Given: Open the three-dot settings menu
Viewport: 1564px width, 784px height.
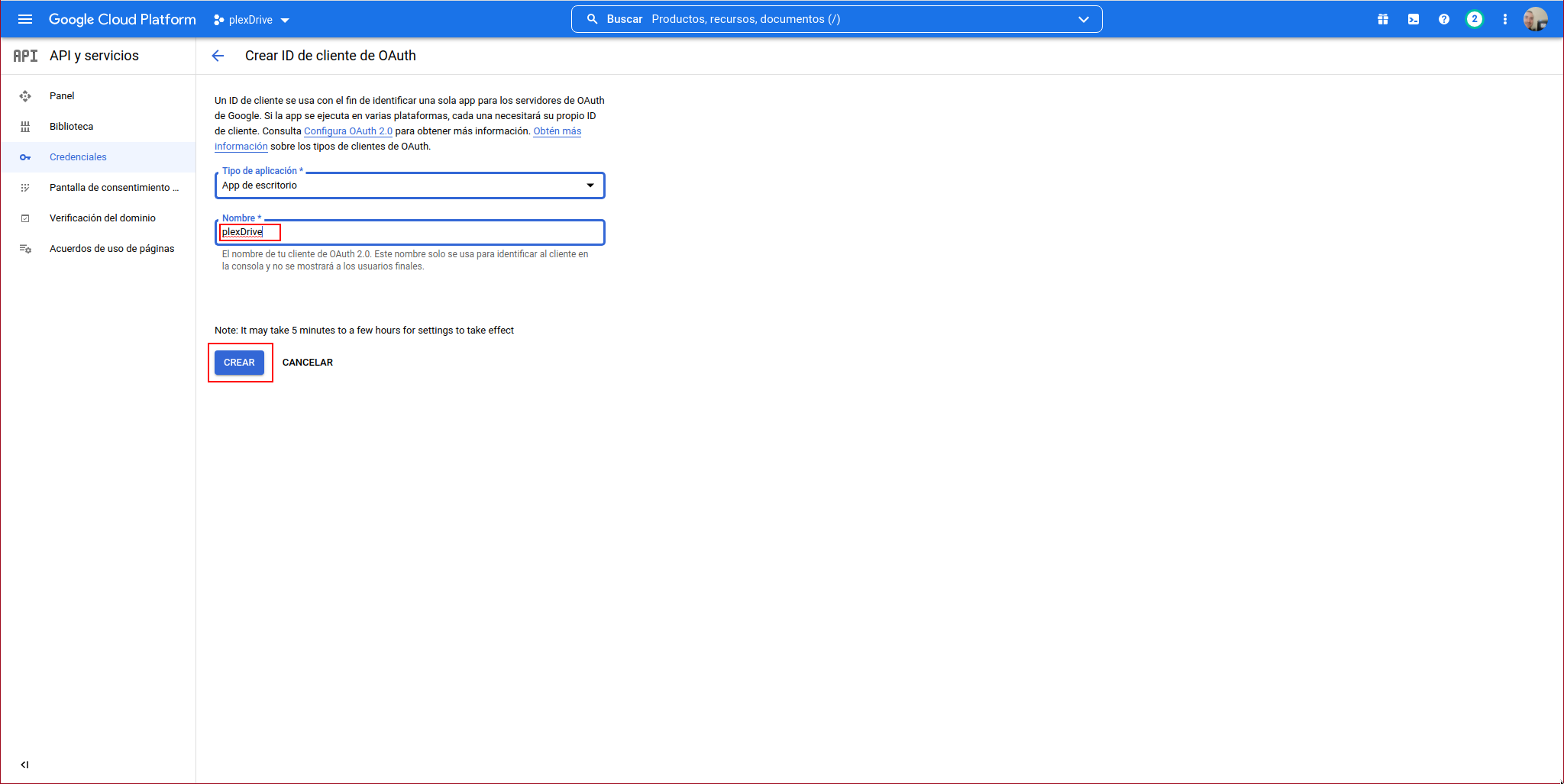Looking at the screenshot, I should coord(1504,19).
